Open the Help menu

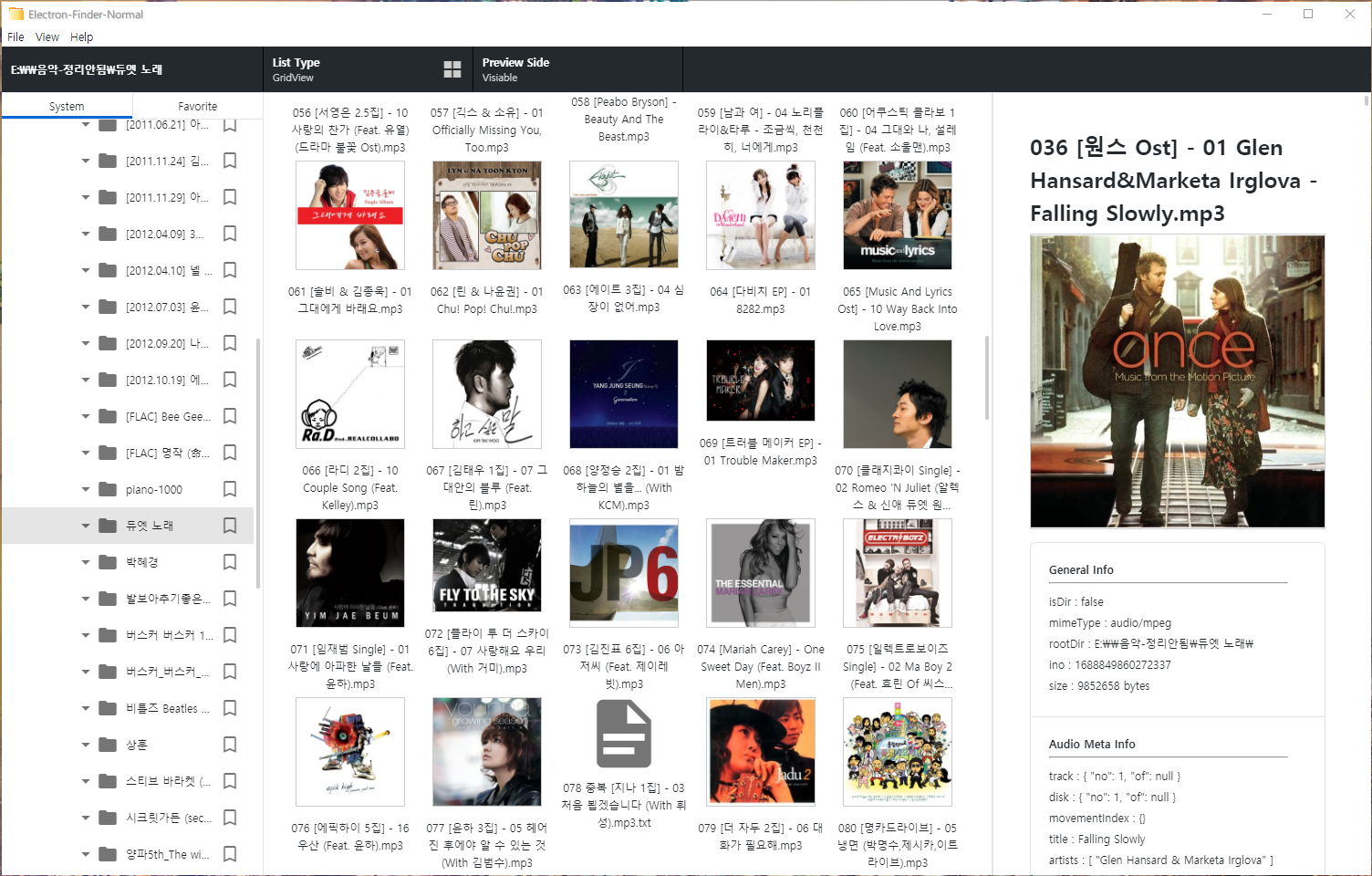pos(82,37)
